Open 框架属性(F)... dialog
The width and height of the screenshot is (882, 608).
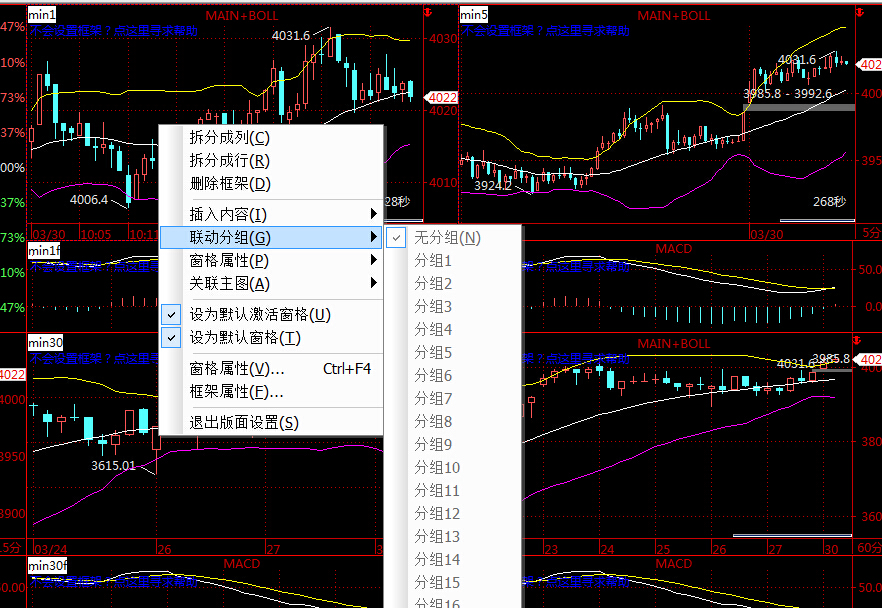pos(237,392)
